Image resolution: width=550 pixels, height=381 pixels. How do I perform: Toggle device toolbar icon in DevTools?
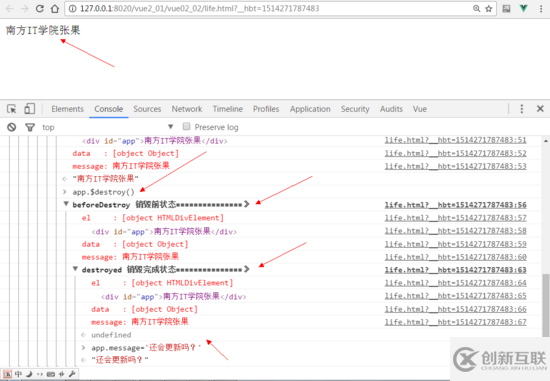point(29,109)
